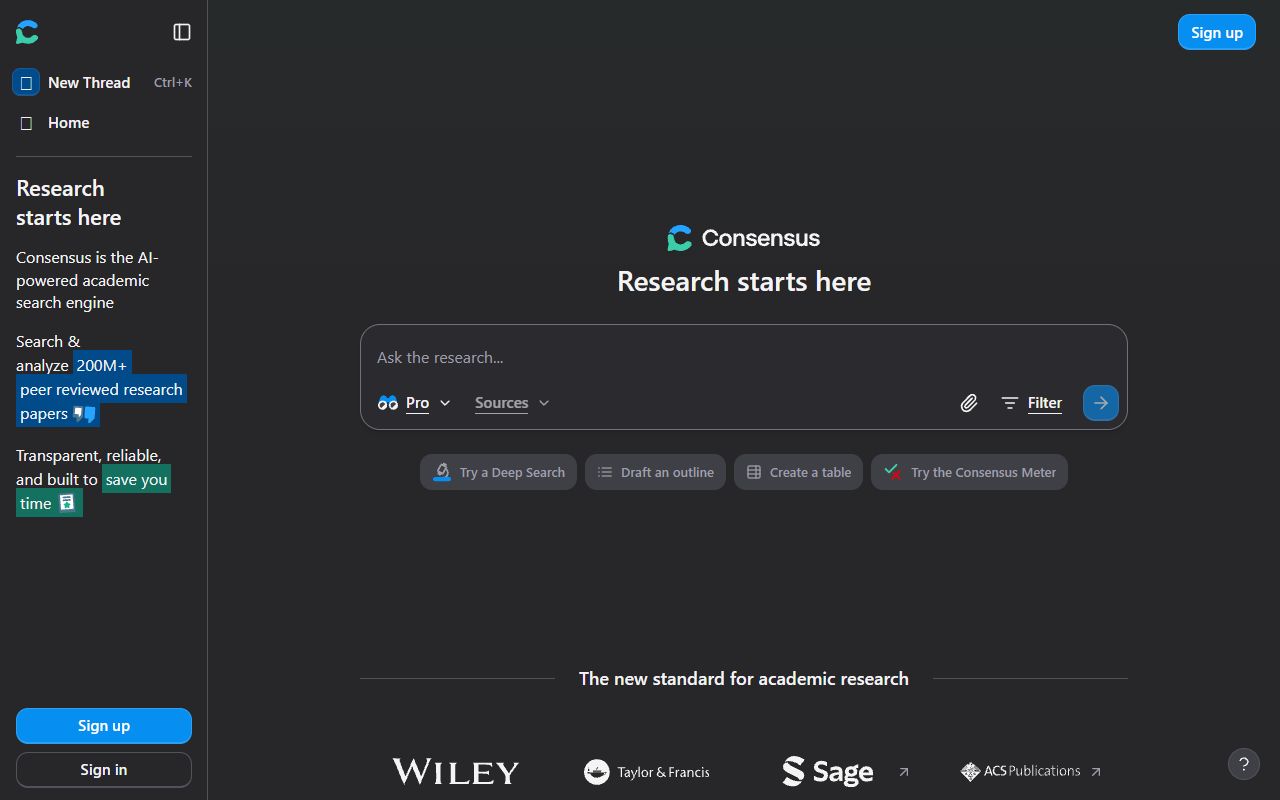Screen dimensions: 1280x800
Task: Open help via the question mark icon
Action: [1244, 763]
